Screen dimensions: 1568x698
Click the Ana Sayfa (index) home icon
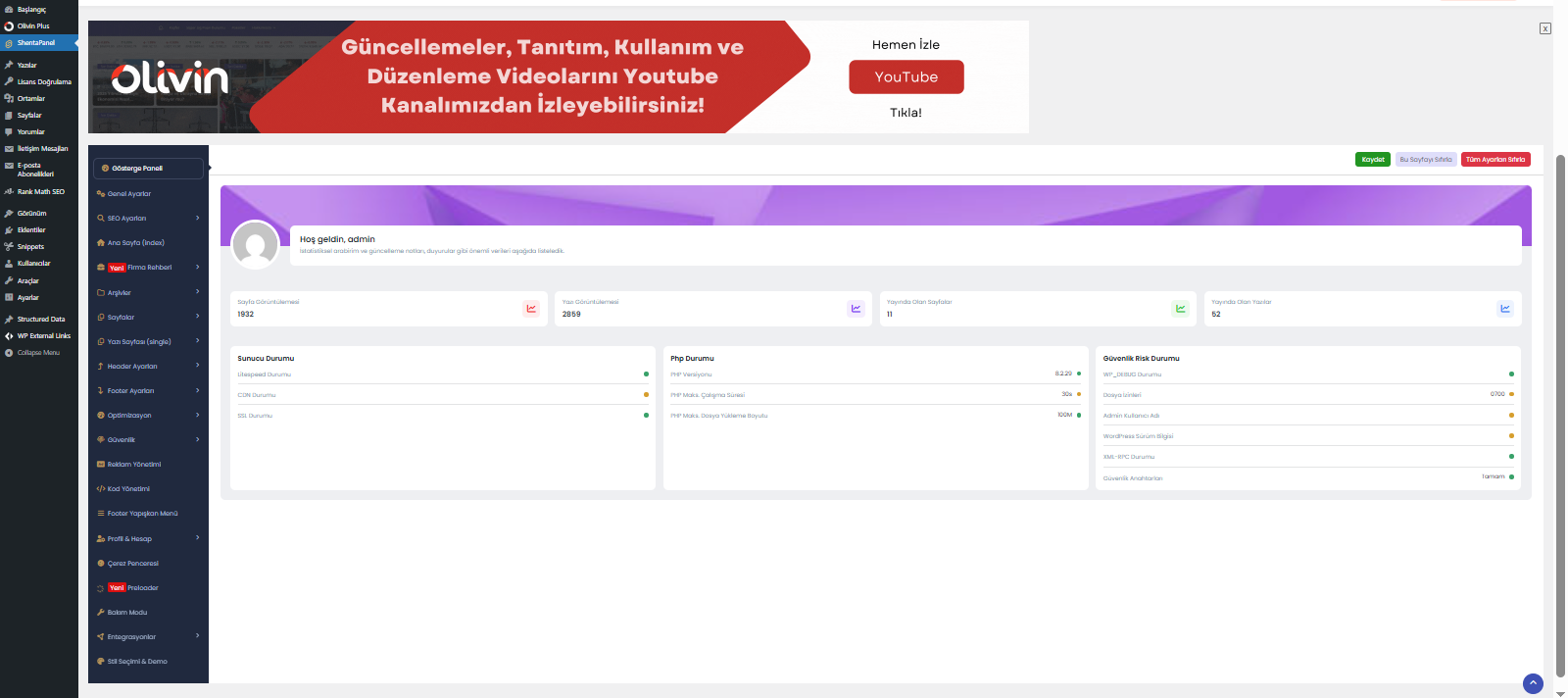tap(101, 243)
